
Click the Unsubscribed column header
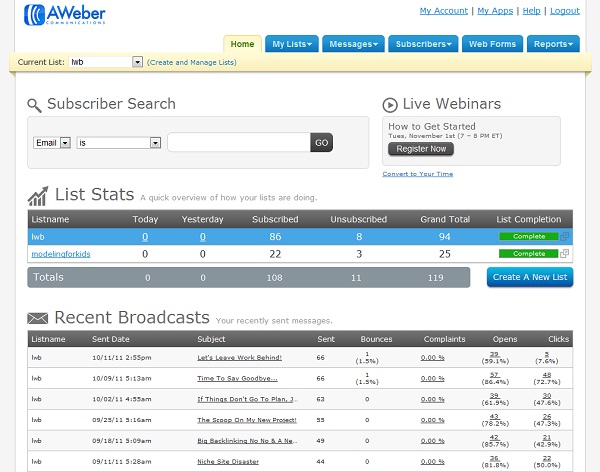coord(359,219)
